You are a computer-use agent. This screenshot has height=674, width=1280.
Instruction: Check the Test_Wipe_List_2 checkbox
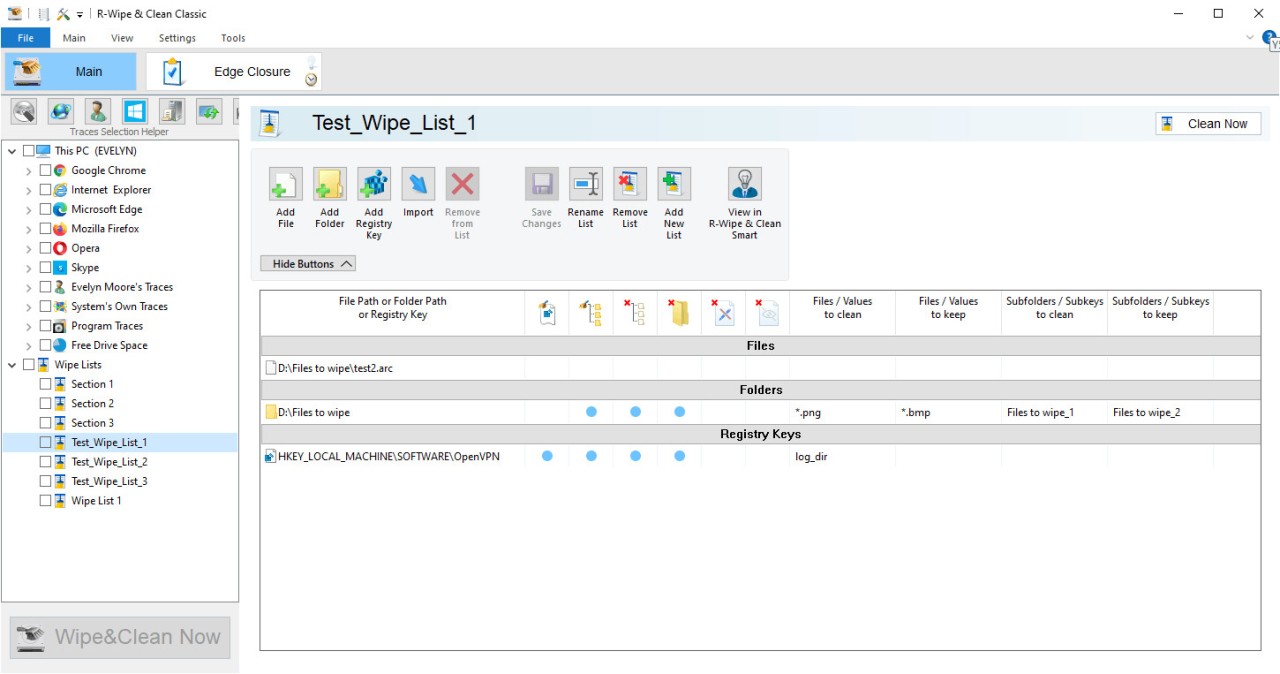(45, 462)
